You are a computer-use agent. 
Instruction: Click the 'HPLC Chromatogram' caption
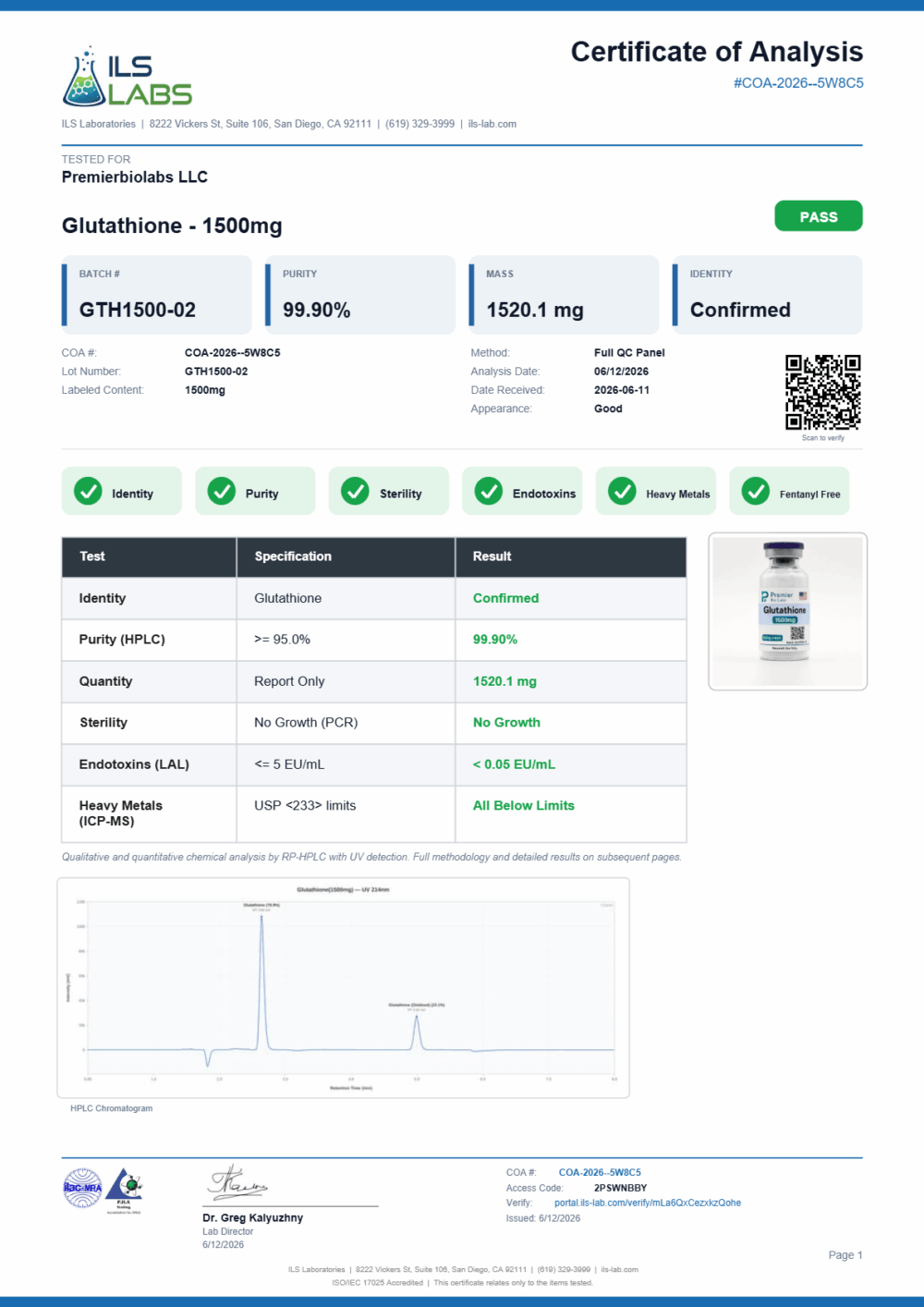[x=112, y=1108]
